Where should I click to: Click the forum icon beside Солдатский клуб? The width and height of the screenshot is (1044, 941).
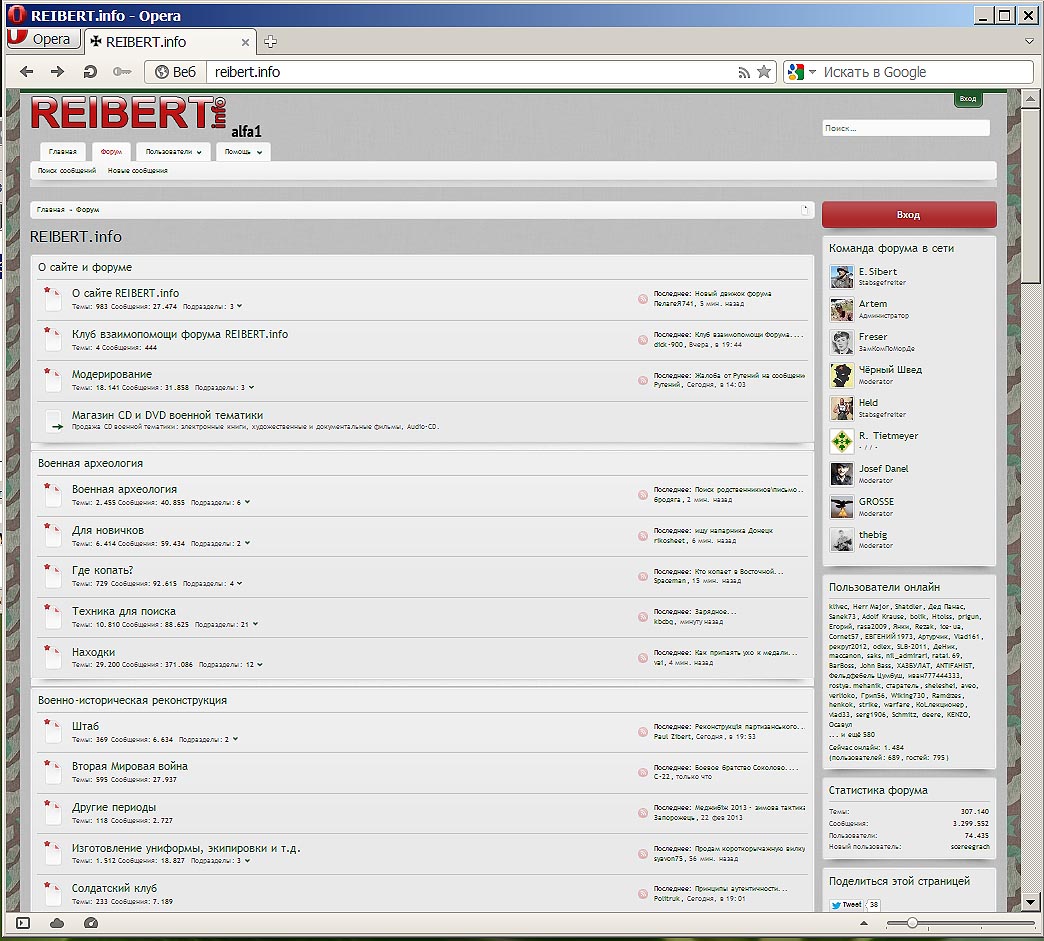[53, 893]
